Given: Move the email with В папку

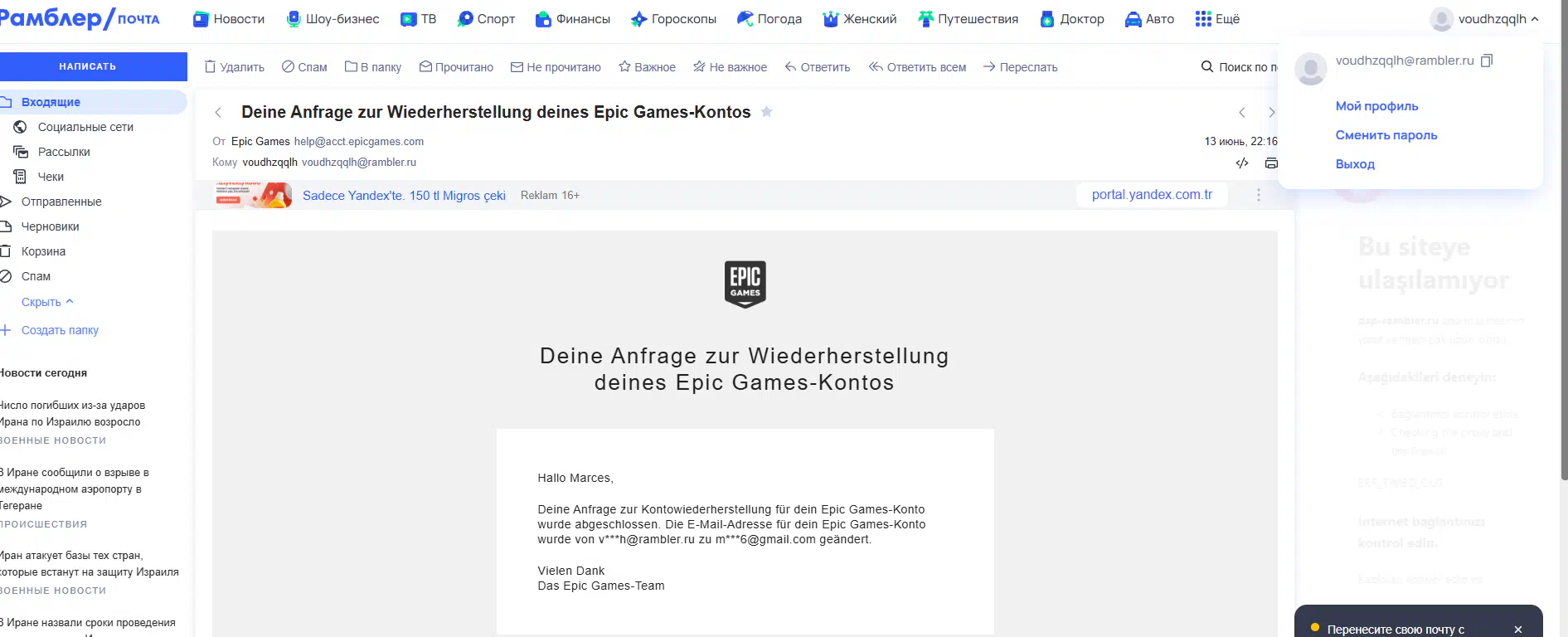Looking at the screenshot, I should 373,67.
